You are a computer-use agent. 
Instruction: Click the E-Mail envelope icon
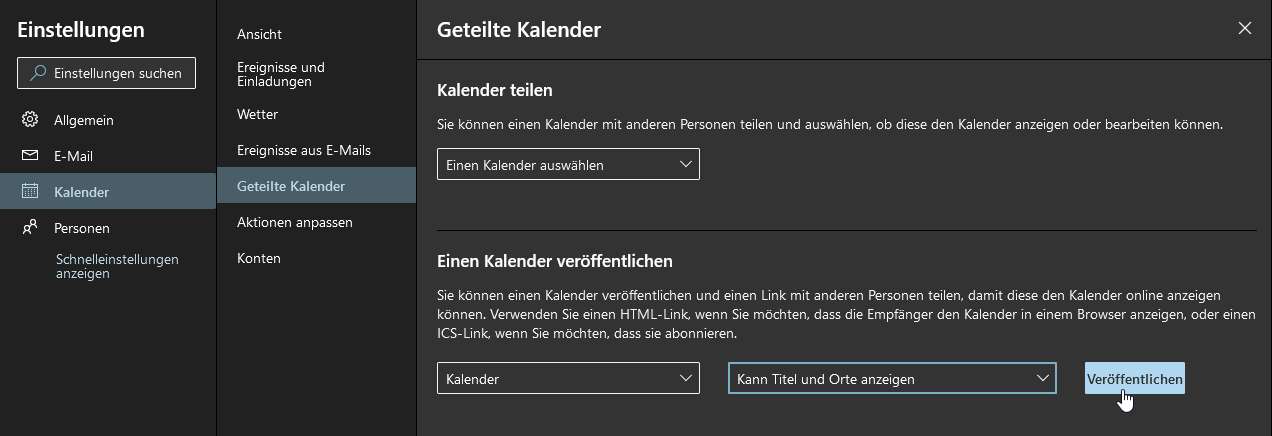pos(30,156)
